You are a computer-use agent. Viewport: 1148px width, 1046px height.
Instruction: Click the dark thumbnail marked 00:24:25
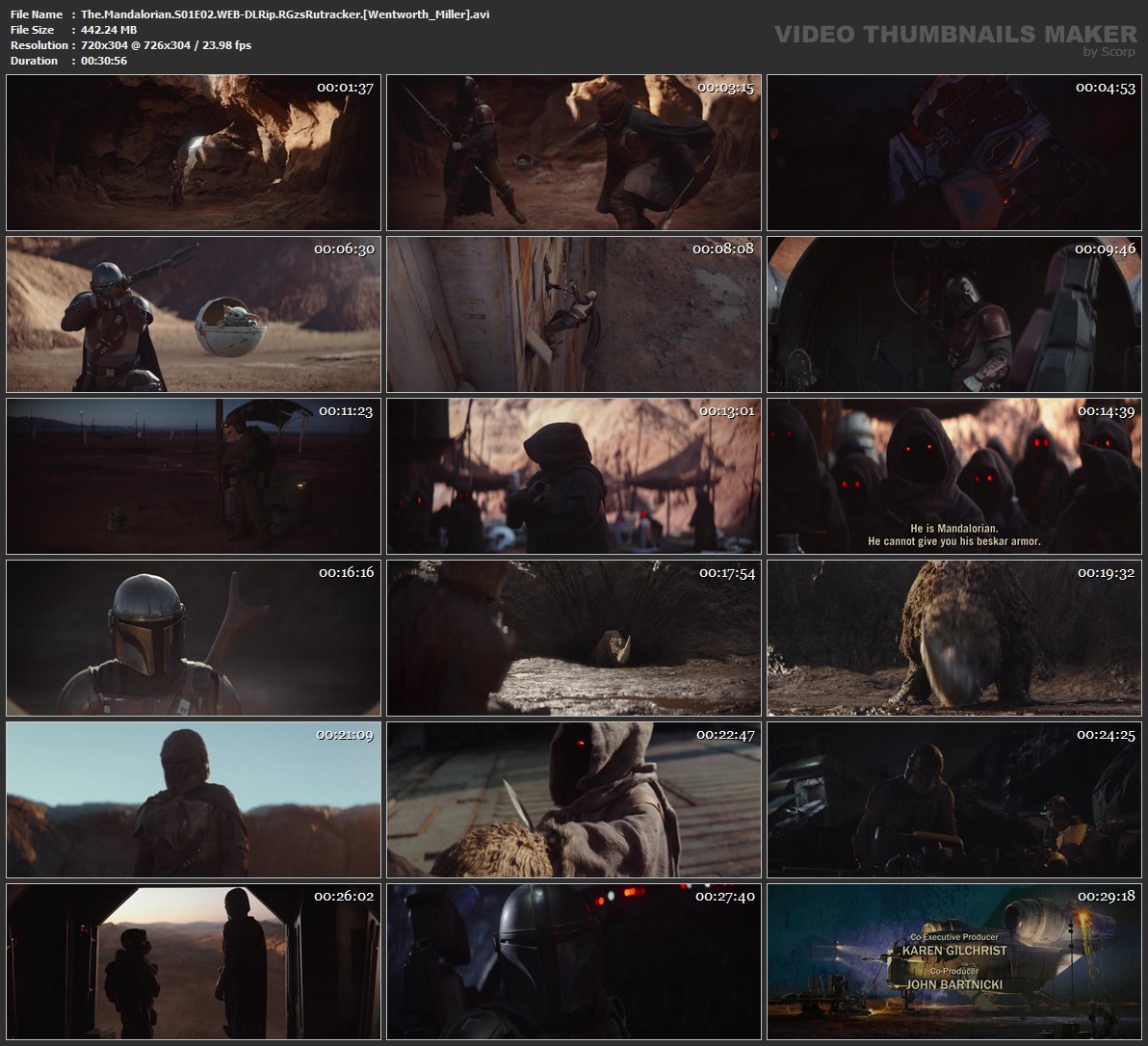click(954, 799)
